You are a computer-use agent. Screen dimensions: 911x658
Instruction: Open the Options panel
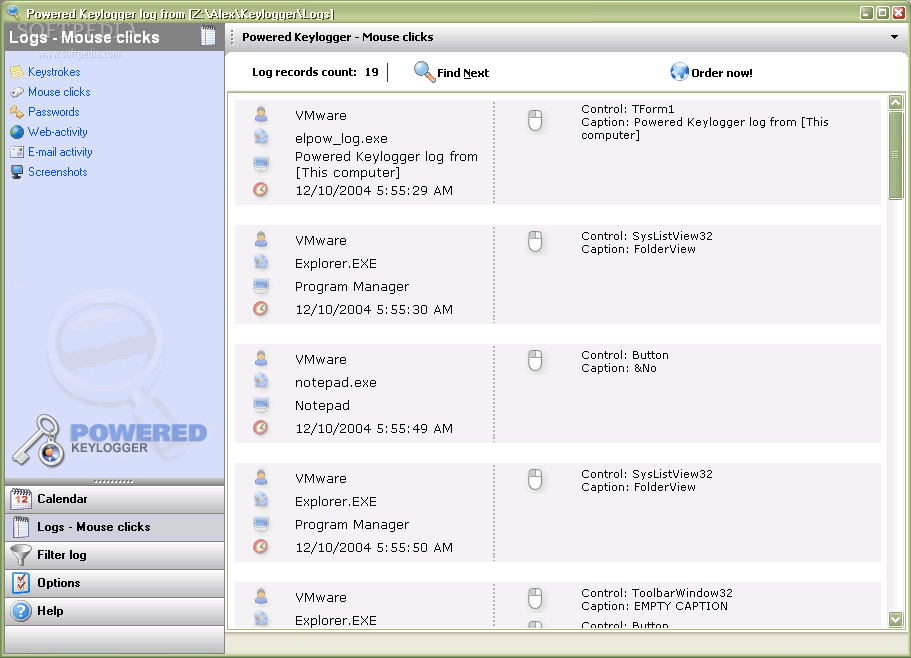point(114,583)
